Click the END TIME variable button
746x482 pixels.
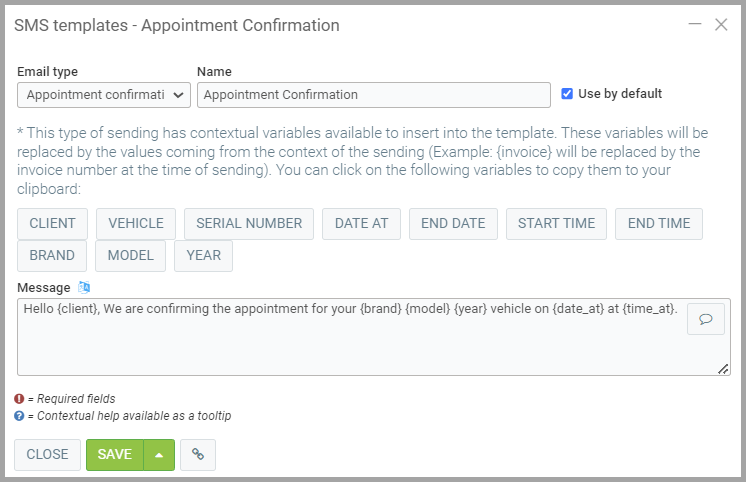coord(659,224)
